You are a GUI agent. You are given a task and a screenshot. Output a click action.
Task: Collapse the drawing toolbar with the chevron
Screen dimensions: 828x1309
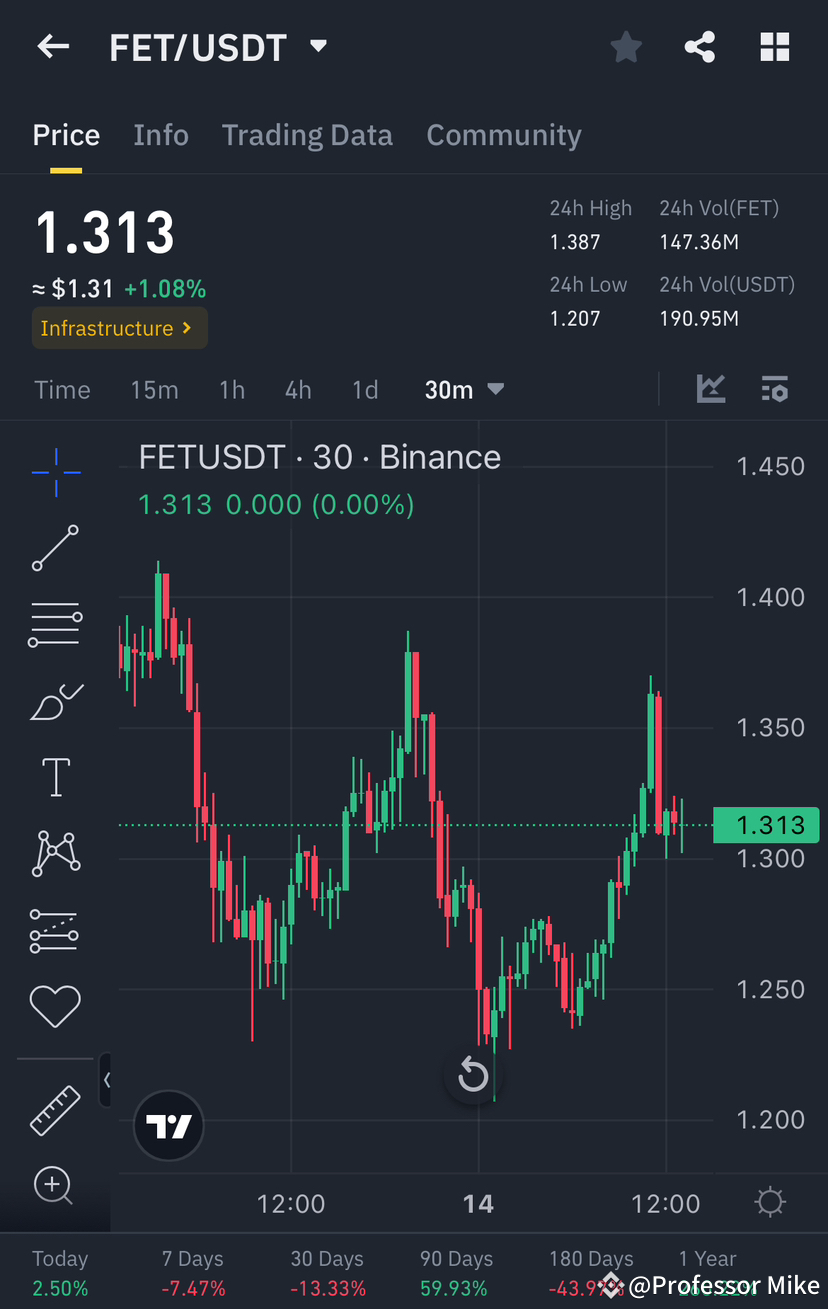107,1080
